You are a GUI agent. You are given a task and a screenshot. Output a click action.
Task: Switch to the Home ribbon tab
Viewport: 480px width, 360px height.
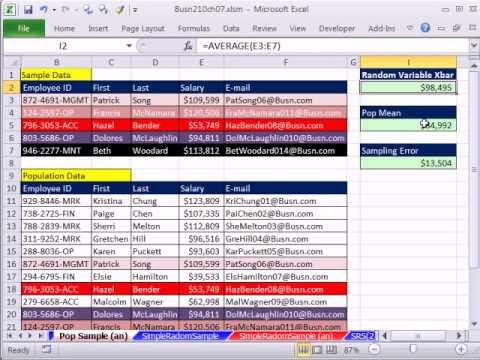coord(64,29)
